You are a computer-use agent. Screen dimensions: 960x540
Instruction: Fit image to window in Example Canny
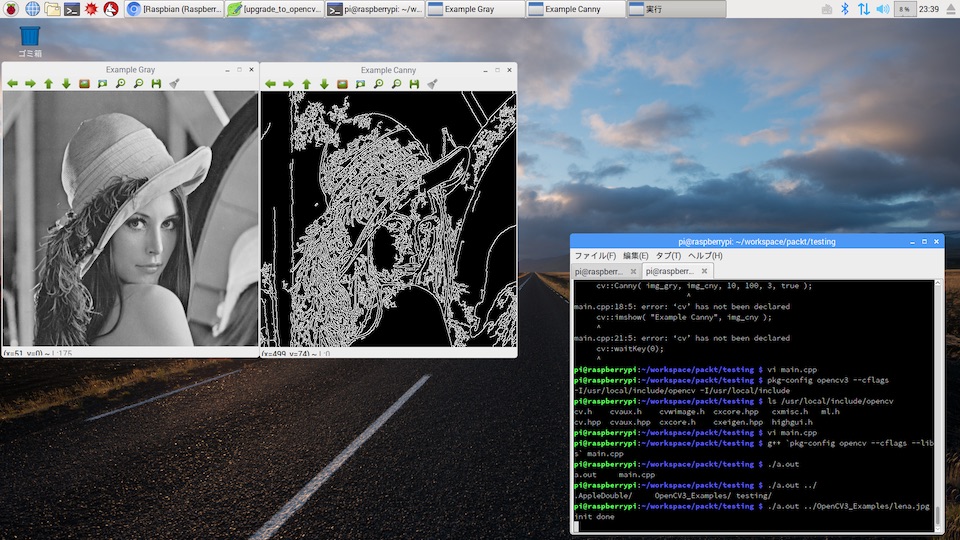(360, 84)
